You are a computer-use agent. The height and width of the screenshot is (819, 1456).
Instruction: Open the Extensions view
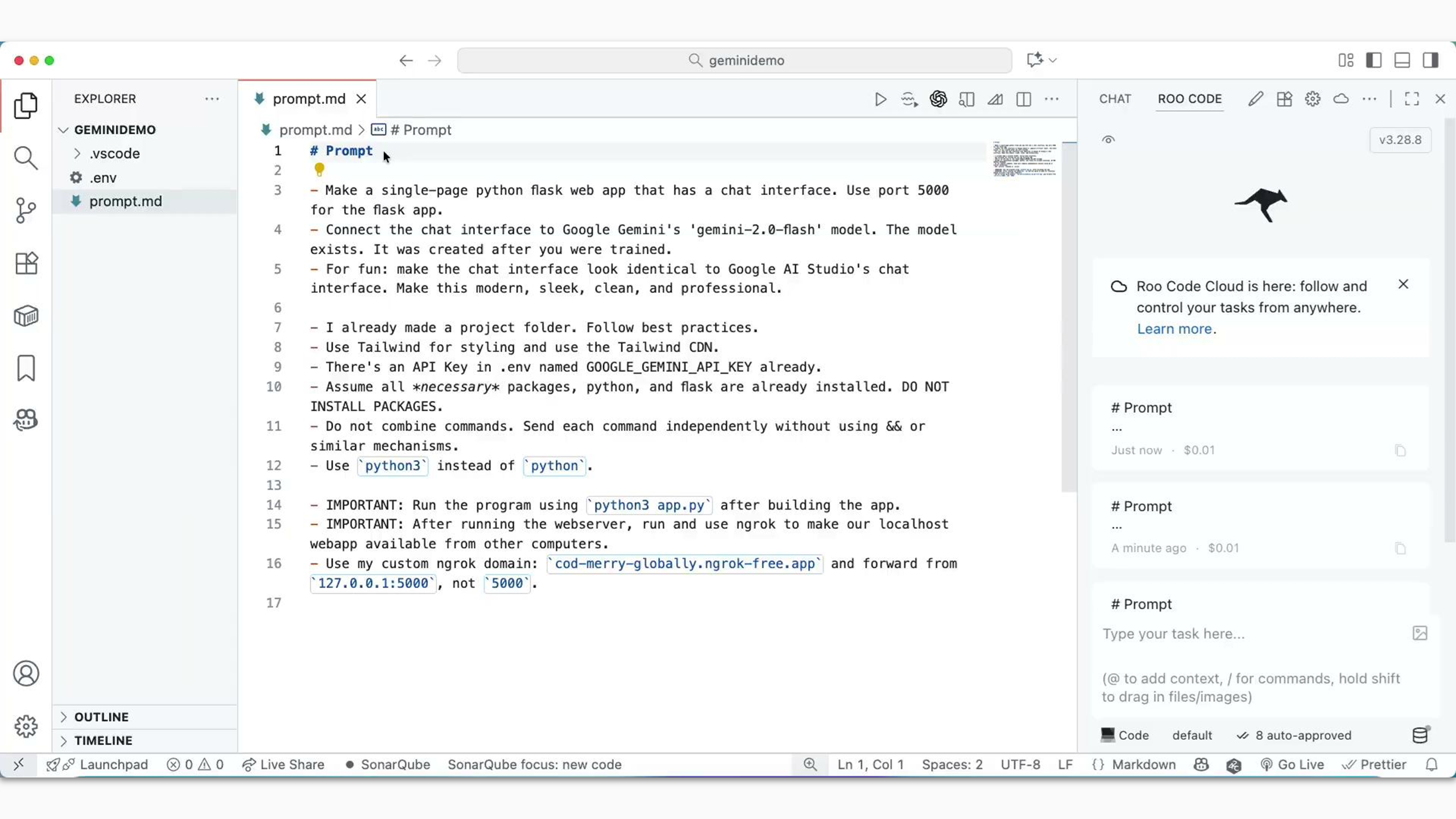click(x=26, y=263)
